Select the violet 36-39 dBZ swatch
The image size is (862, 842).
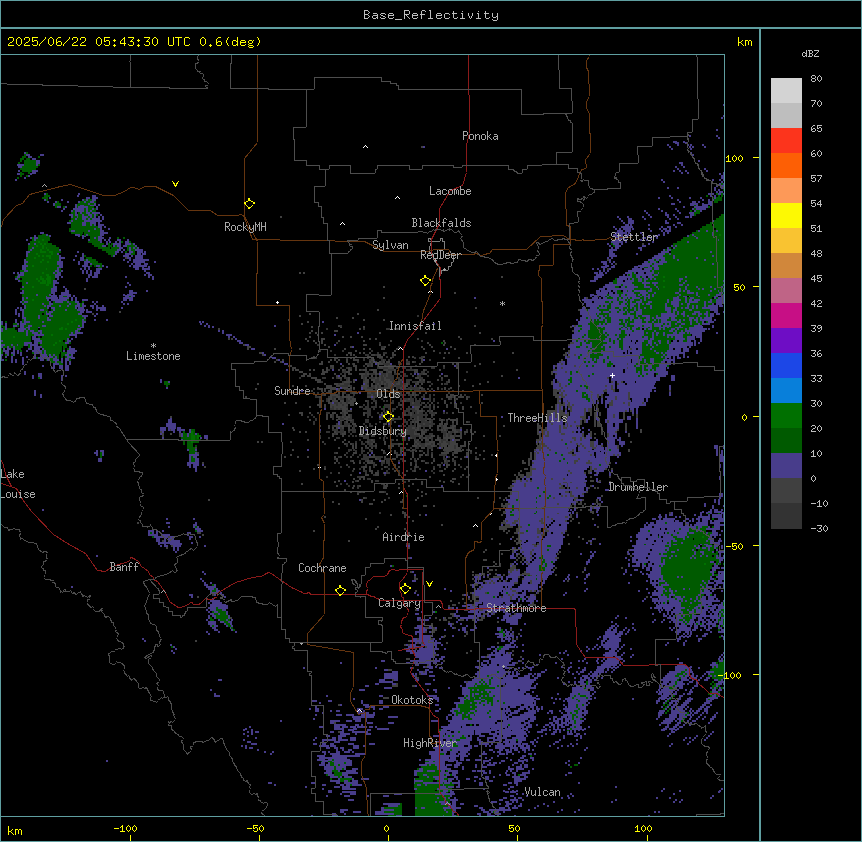click(786, 341)
